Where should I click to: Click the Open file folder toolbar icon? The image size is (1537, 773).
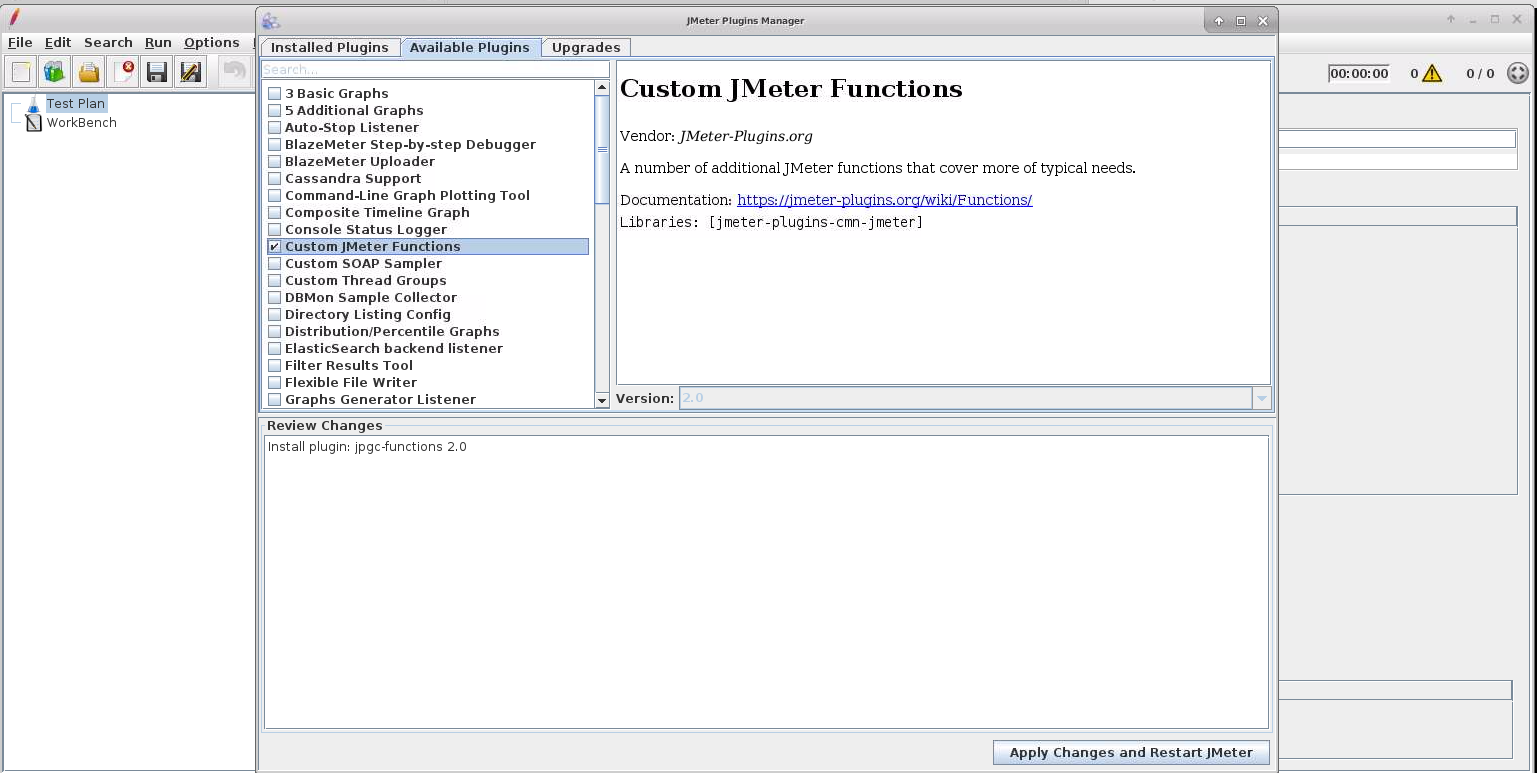tap(89, 72)
